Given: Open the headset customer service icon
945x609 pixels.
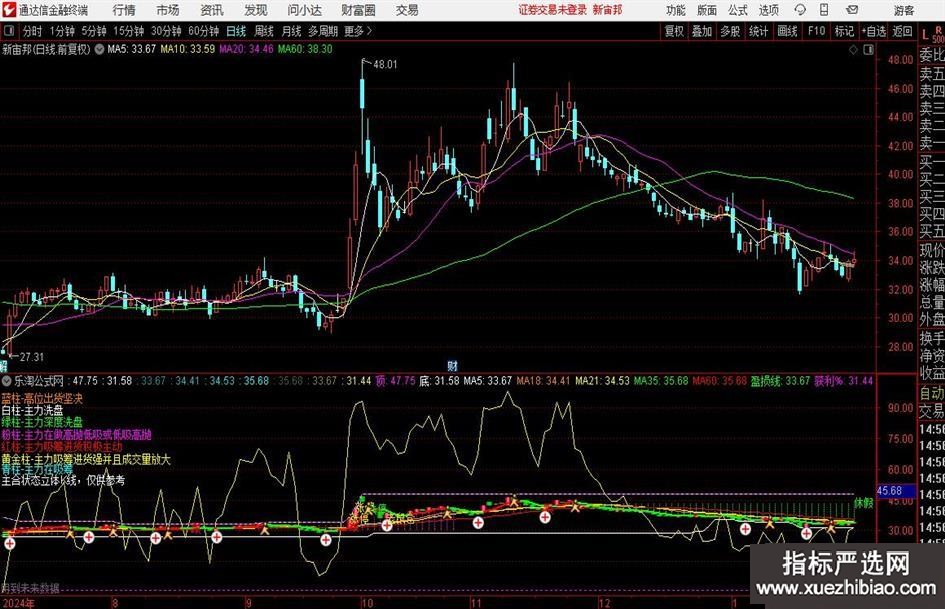Looking at the screenshot, I should [x=800, y=10].
